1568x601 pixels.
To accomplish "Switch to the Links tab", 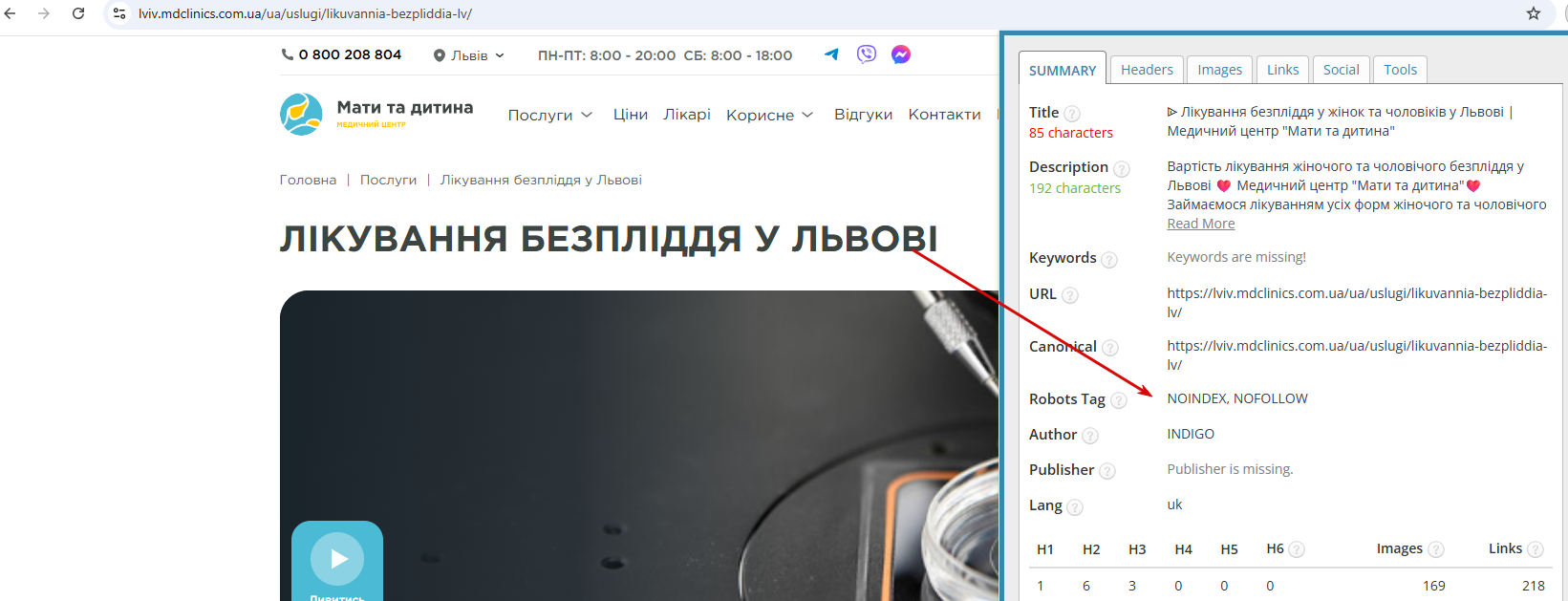I will [1283, 70].
